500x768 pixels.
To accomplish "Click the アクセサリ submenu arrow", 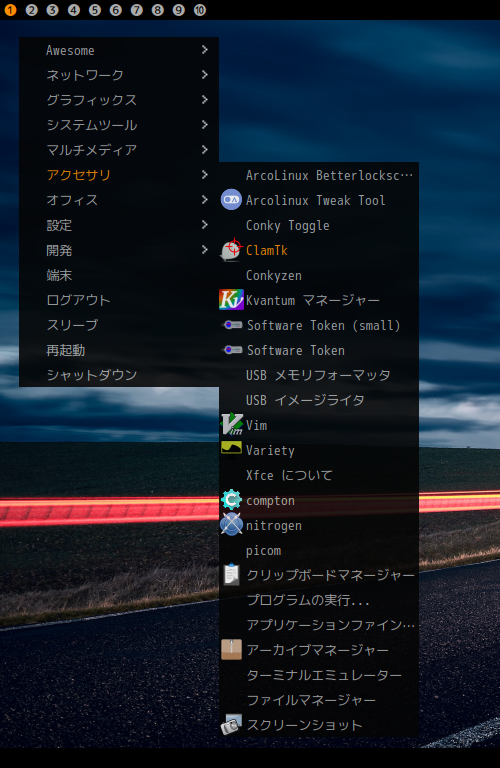I will [x=205, y=174].
